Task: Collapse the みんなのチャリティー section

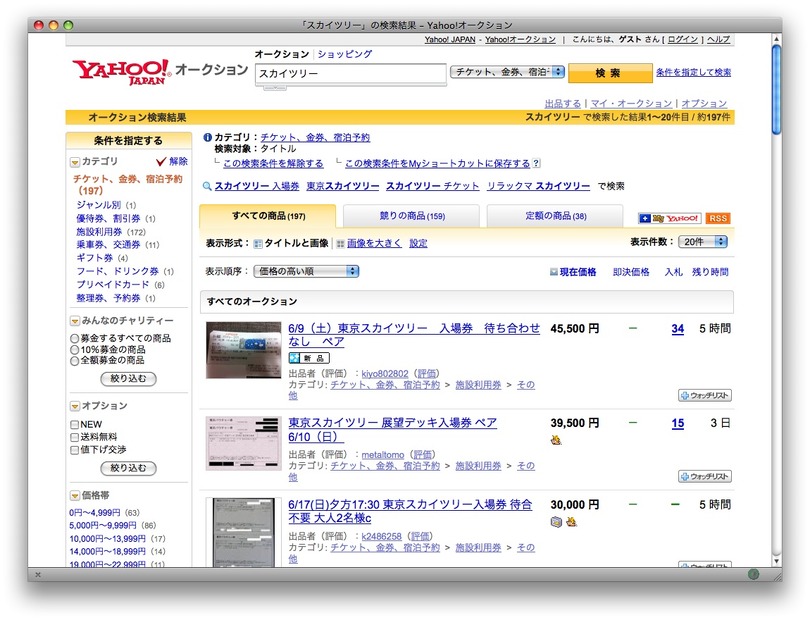Action: 75,321
